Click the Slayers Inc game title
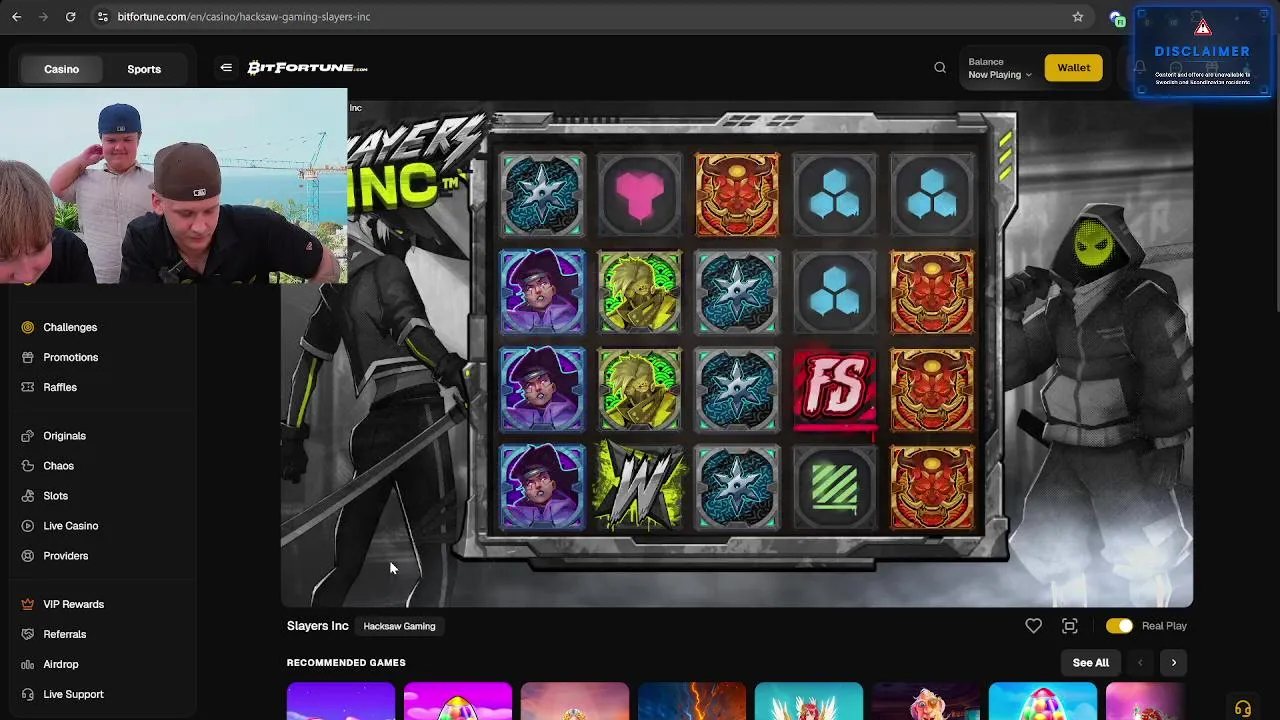 317,626
